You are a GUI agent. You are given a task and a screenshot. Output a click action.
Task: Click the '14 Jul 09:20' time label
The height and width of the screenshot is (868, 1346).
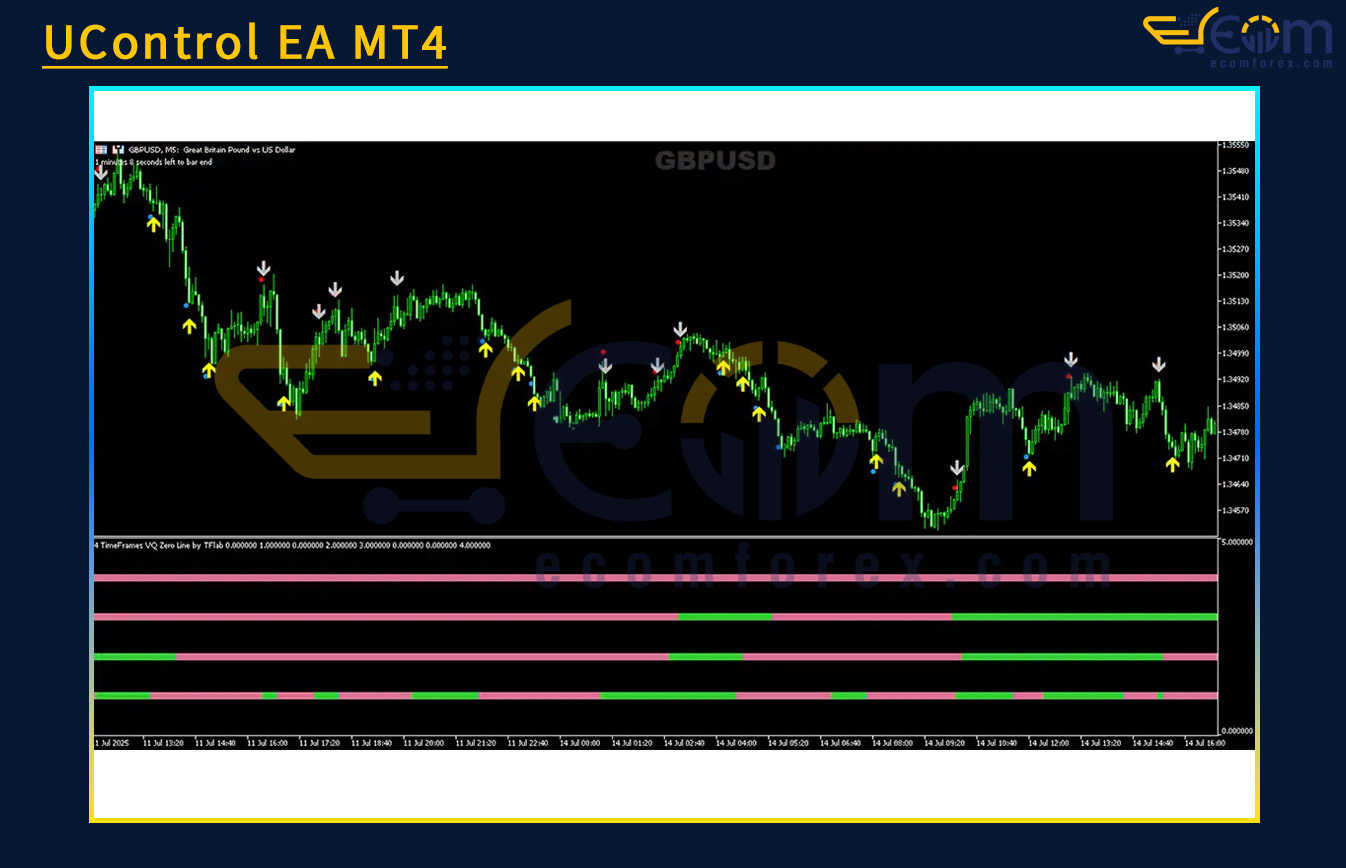click(944, 743)
